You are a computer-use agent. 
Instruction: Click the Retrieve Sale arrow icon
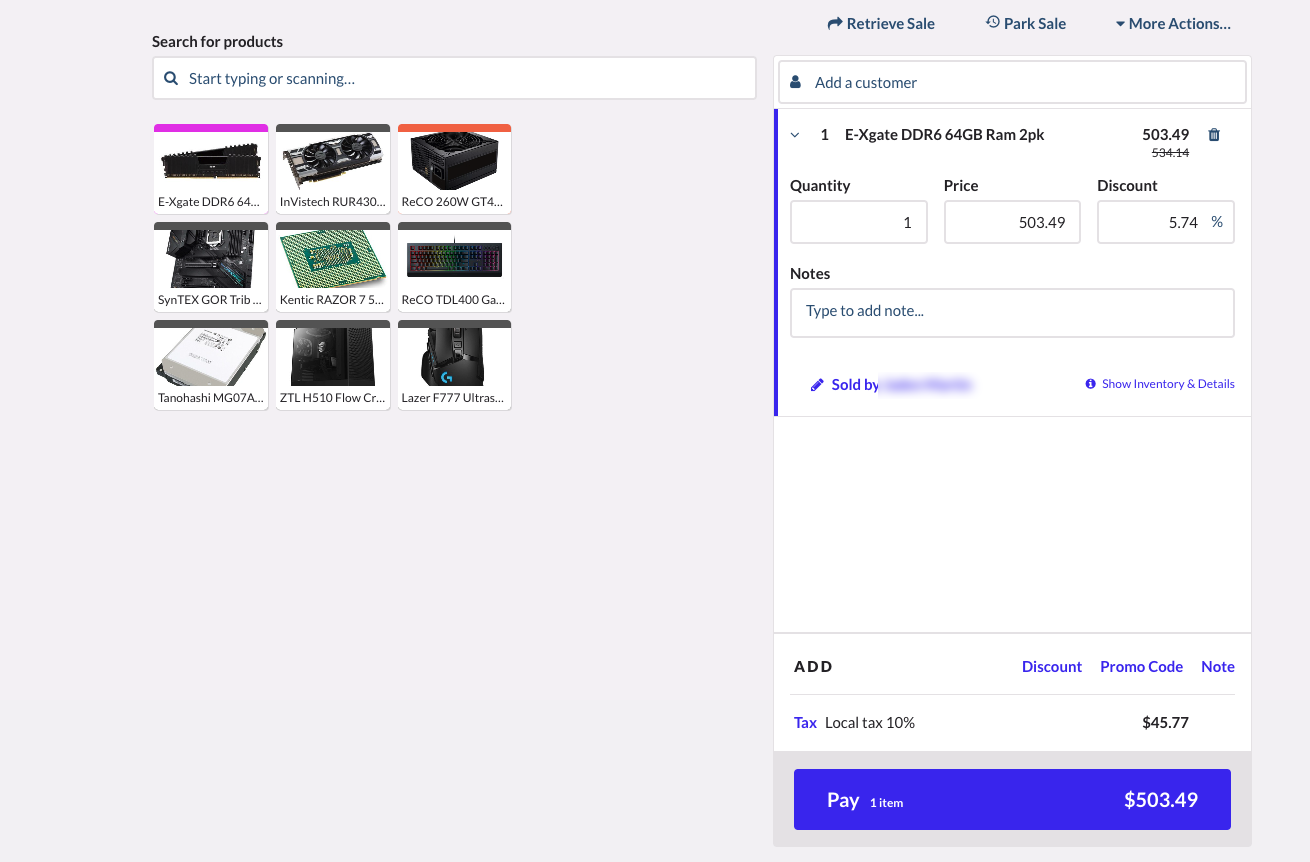(835, 23)
